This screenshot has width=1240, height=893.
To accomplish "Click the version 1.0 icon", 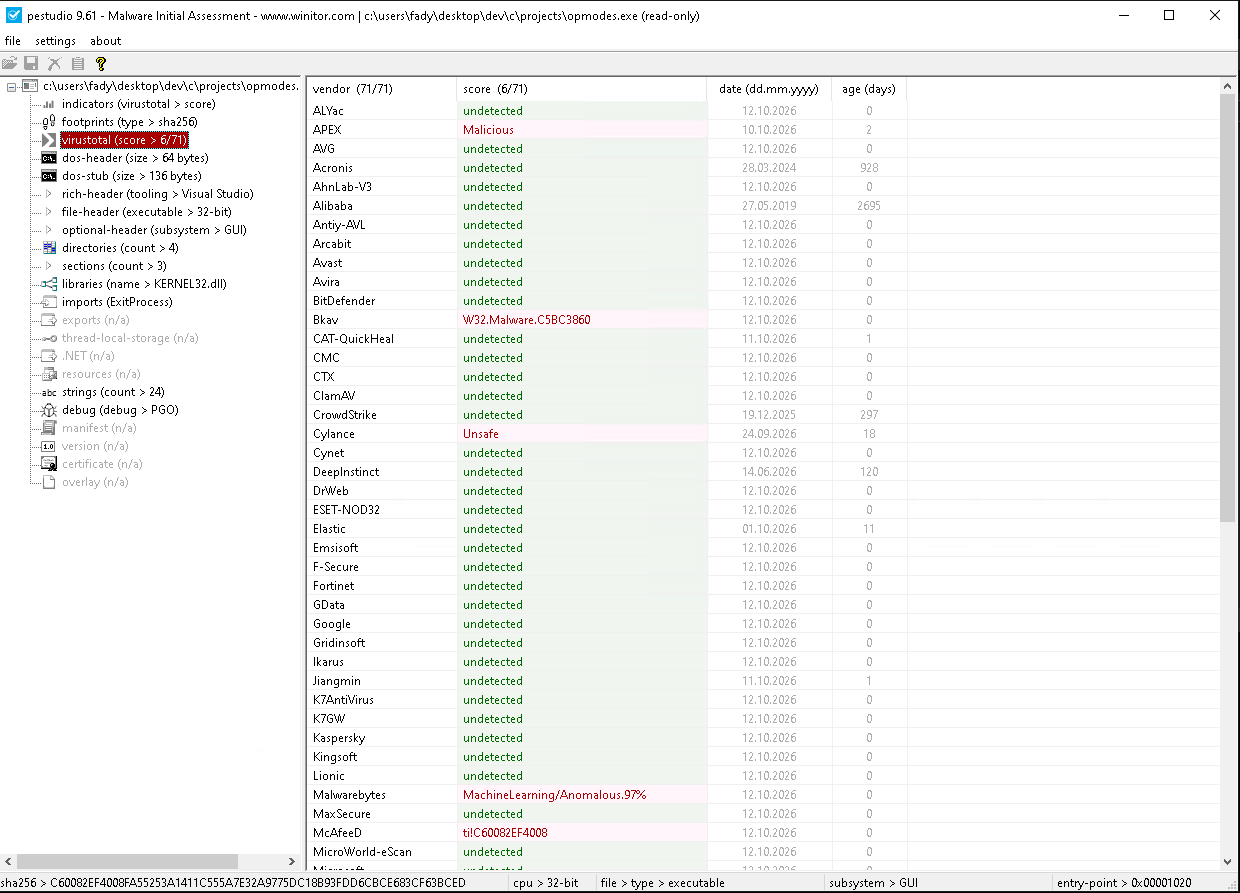I will pos(49,446).
